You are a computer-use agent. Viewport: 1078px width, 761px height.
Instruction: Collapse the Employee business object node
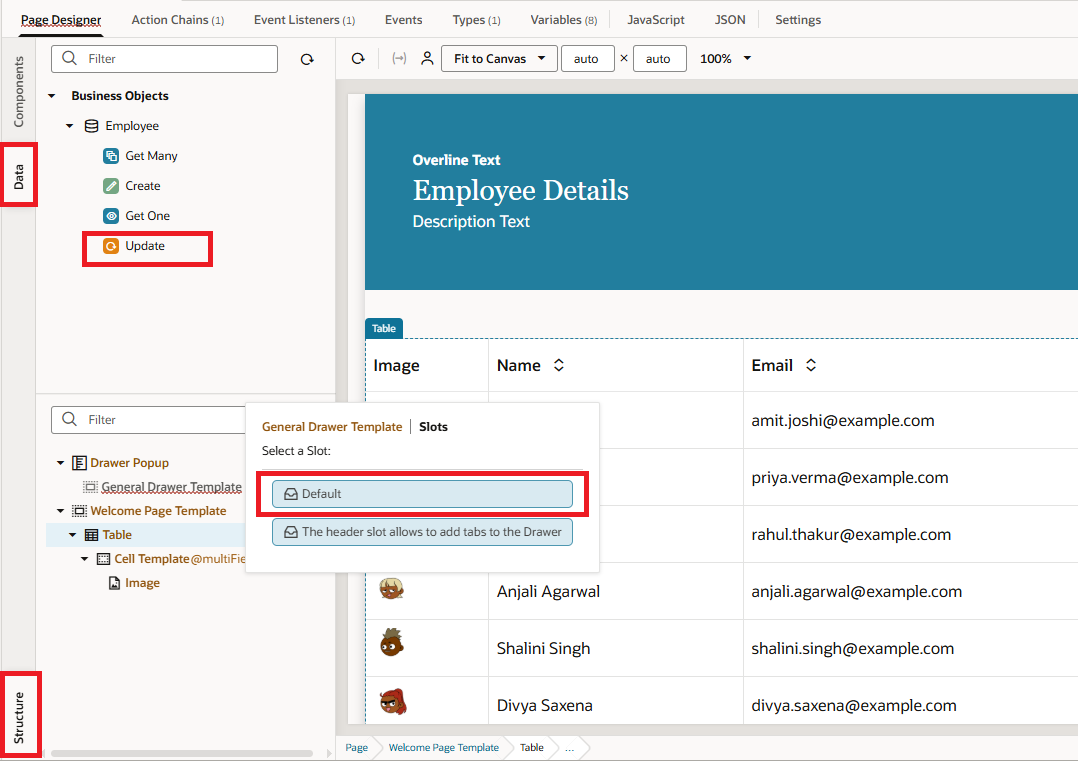tap(70, 126)
